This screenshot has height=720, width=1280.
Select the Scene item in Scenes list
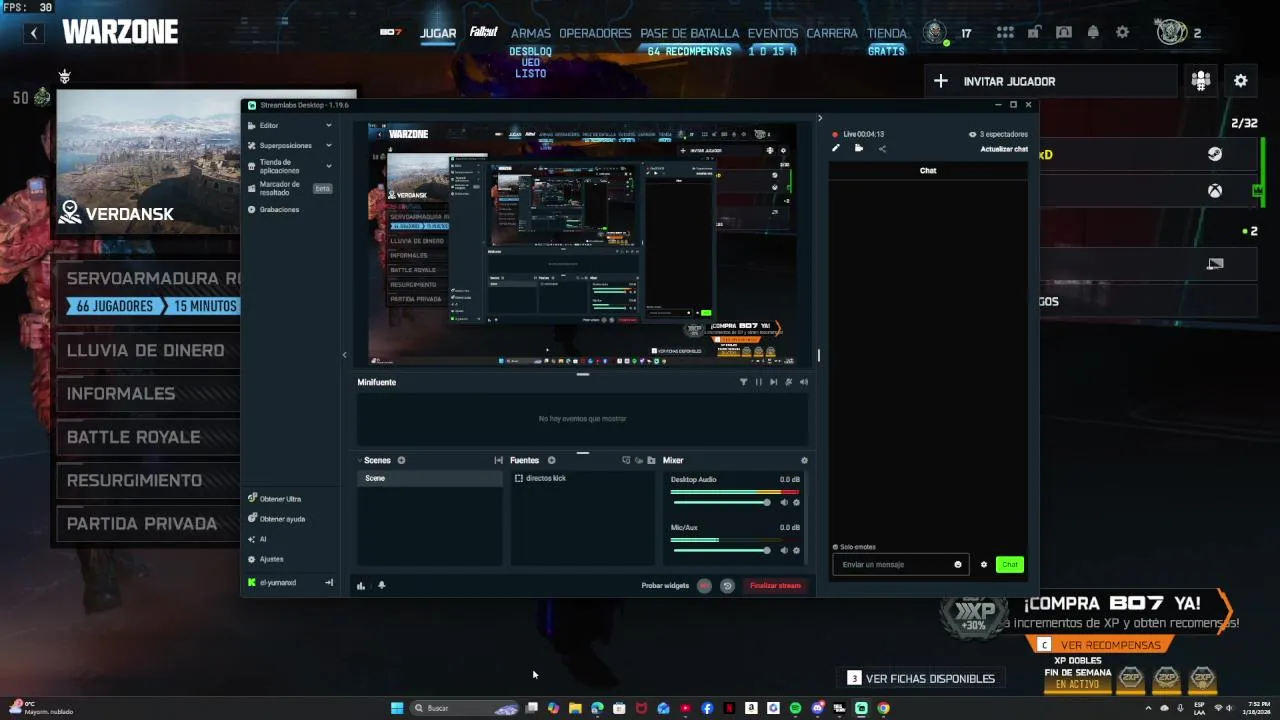coord(430,478)
